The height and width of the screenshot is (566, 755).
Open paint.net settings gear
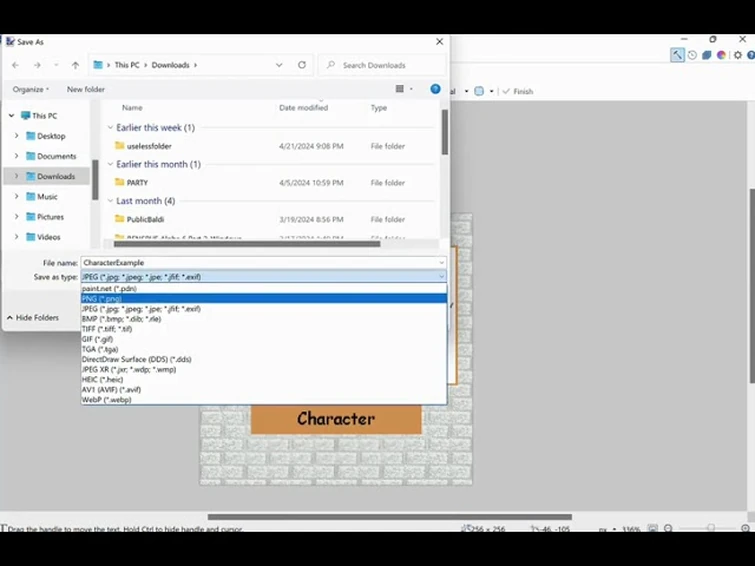pyautogui.click(x=738, y=55)
